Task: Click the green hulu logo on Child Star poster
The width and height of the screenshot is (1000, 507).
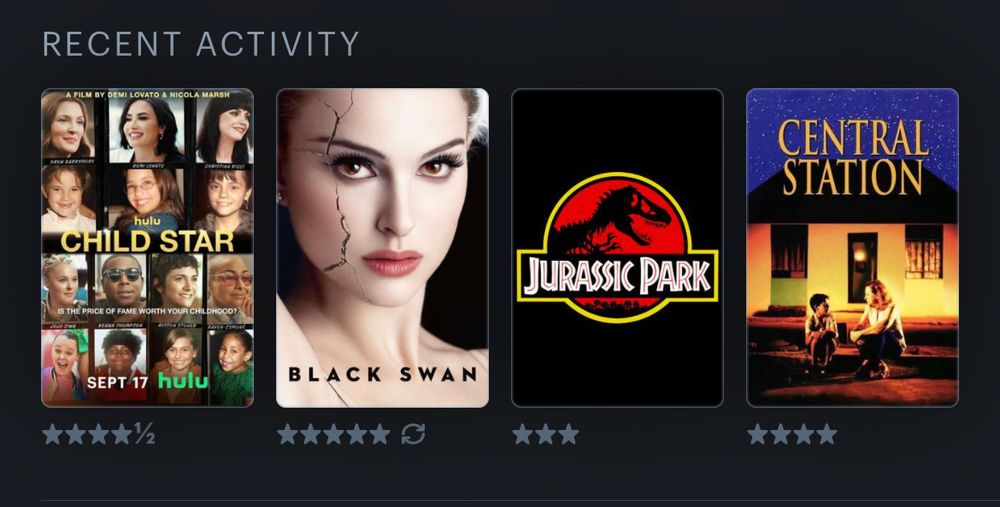Action: click(x=183, y=381)
